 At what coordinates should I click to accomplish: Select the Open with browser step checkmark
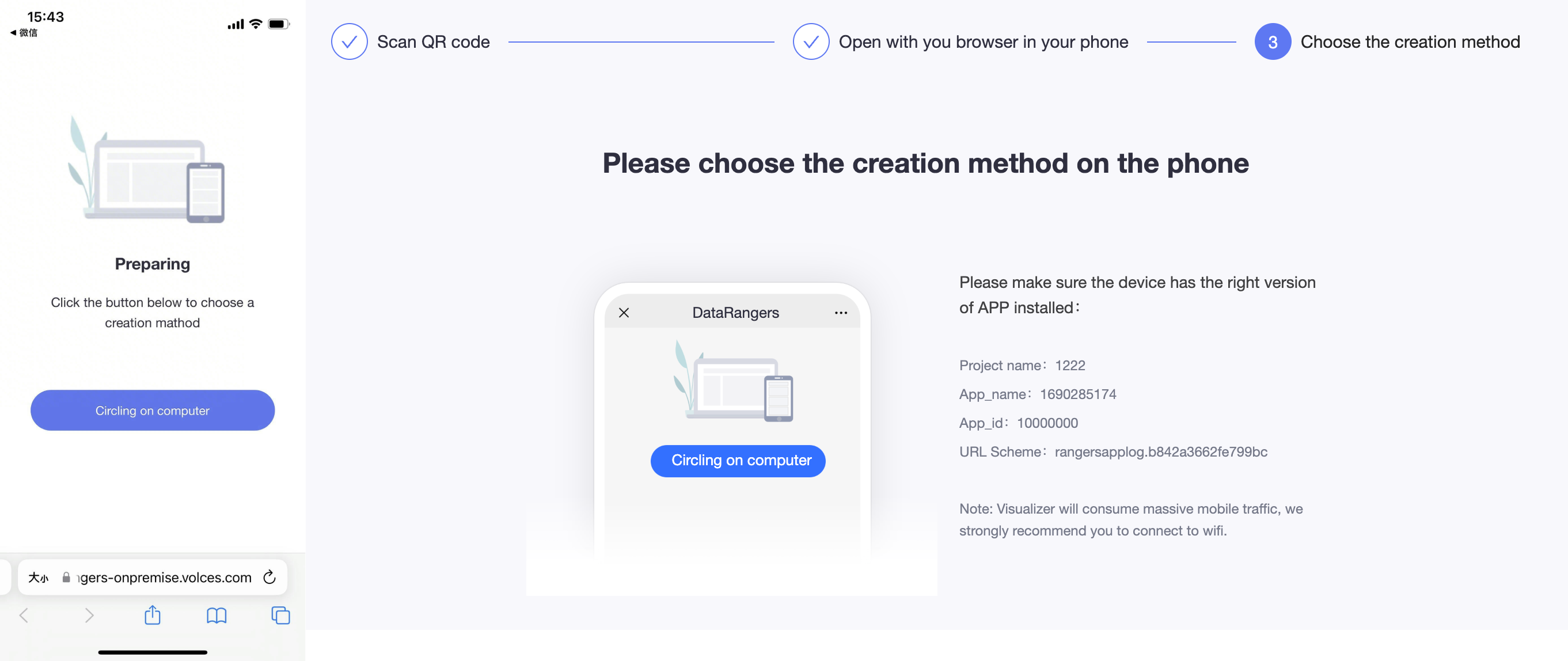point(811,41)
